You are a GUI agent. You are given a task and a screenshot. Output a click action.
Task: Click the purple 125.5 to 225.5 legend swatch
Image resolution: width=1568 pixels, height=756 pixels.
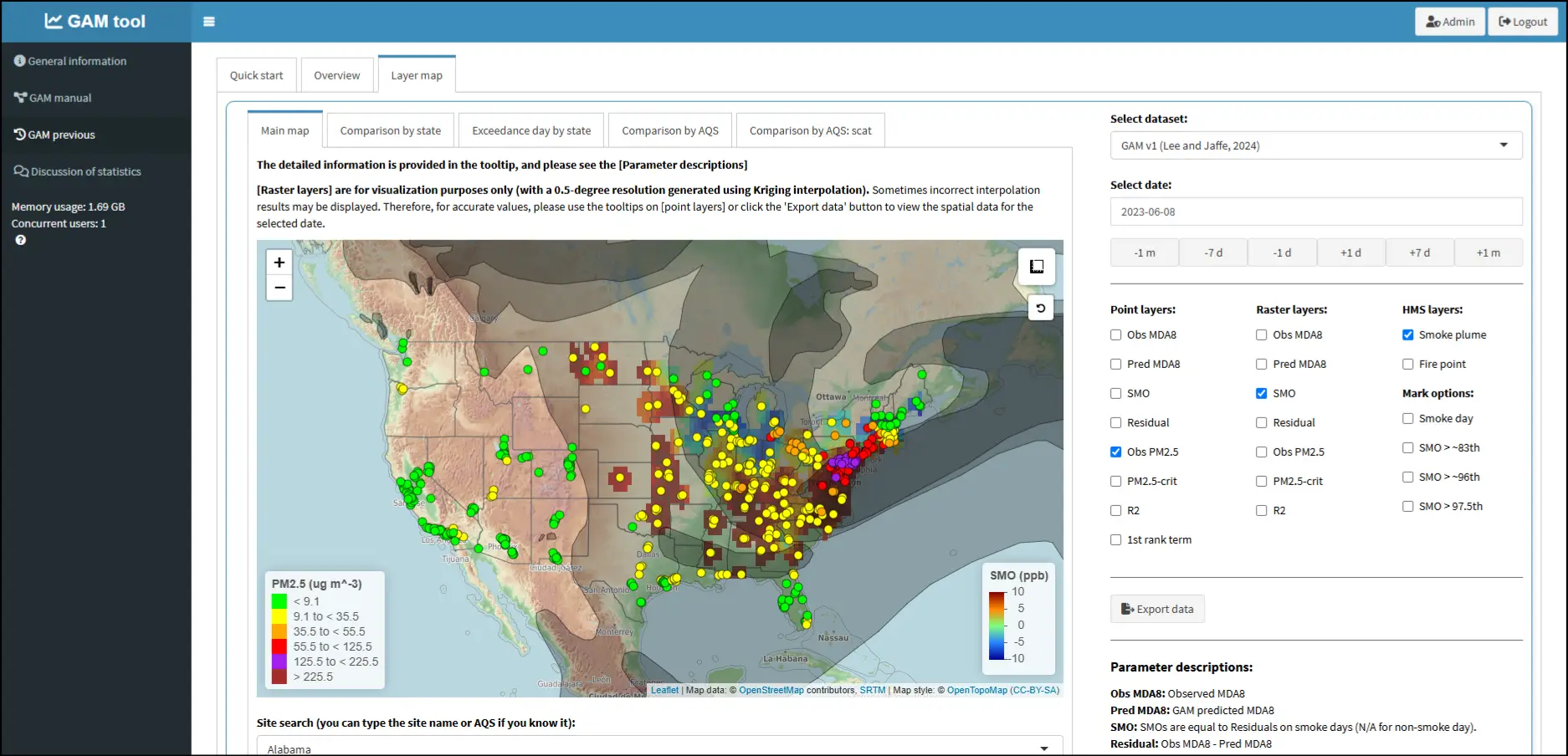click(279, 661)
